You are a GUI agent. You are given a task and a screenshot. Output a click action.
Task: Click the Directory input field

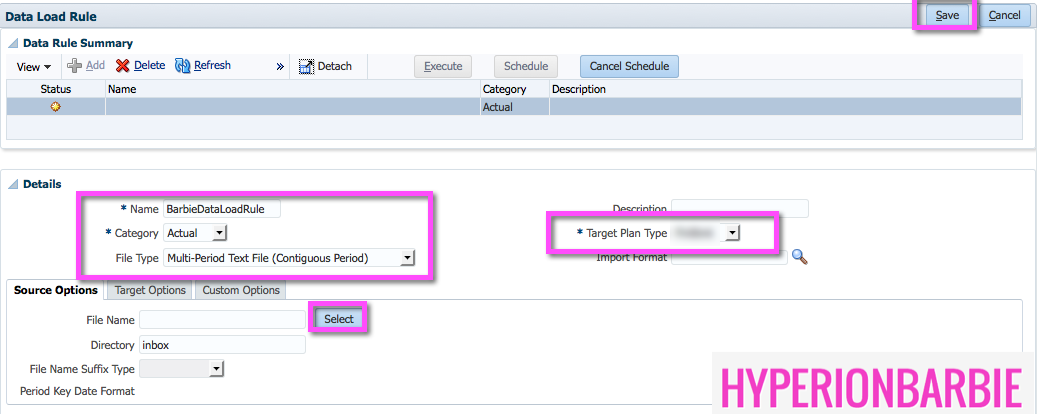click(221, 344)
